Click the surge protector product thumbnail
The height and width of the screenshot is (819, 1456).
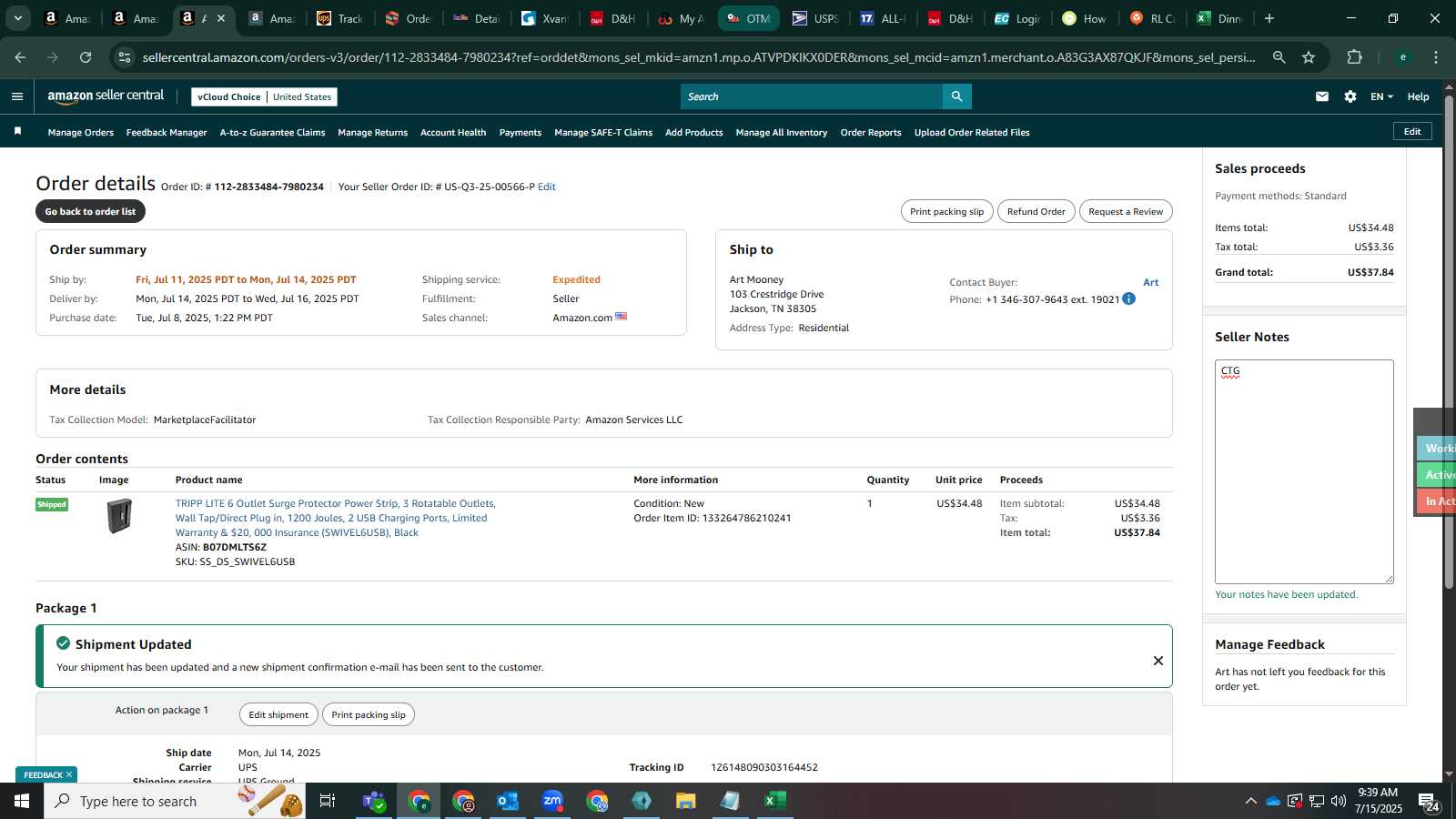point(119,516)
